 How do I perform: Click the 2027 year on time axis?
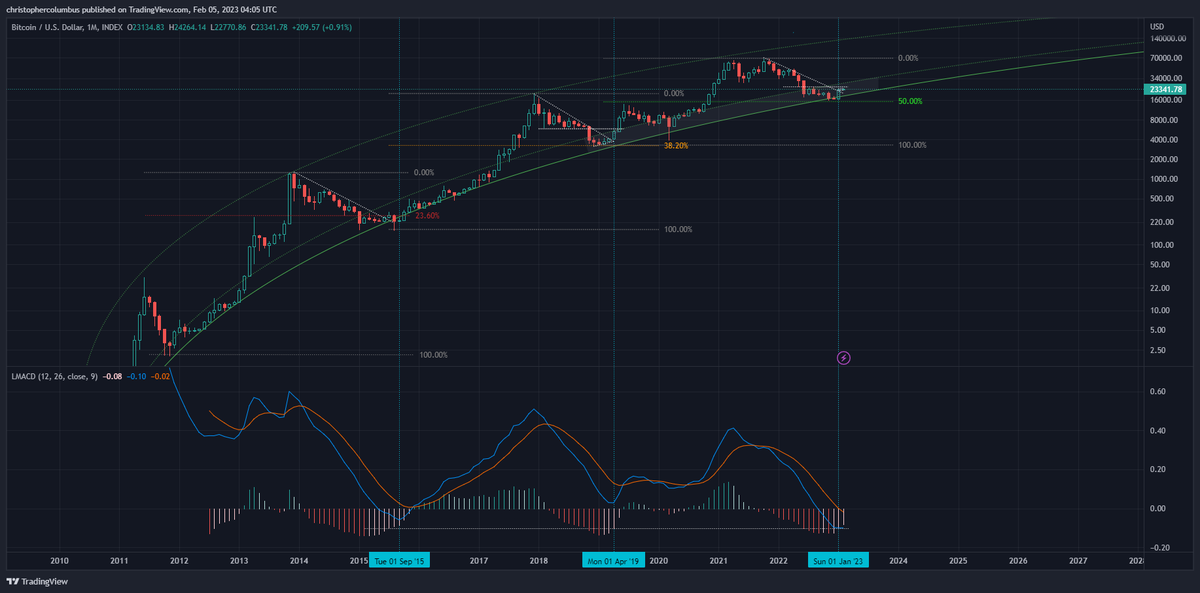click(1078, 561)
